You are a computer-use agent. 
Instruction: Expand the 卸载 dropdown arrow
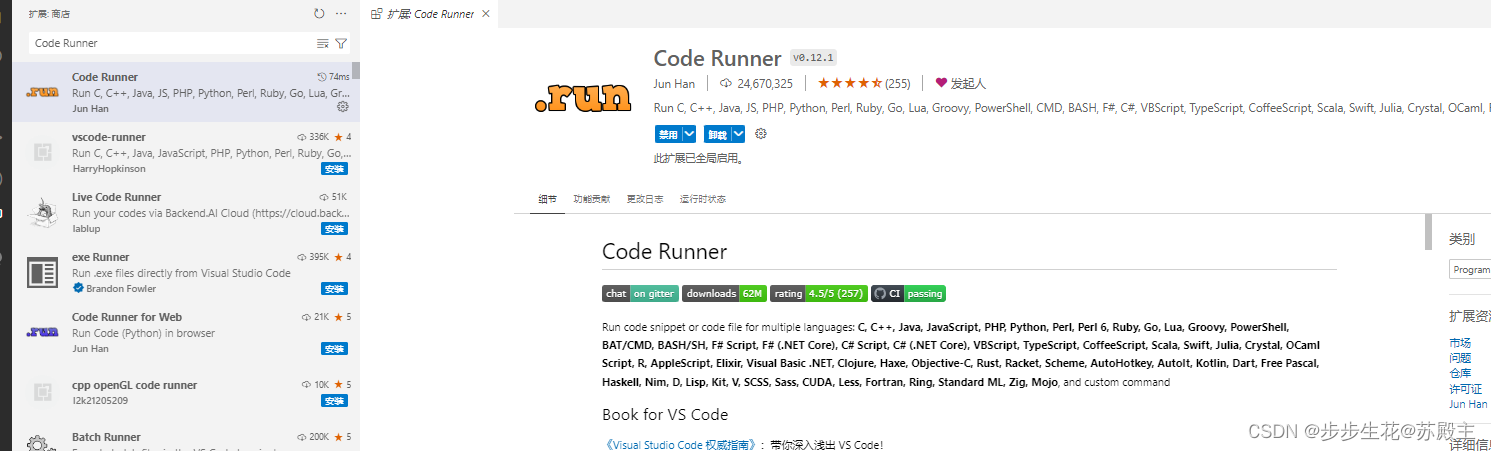point(739,134)
